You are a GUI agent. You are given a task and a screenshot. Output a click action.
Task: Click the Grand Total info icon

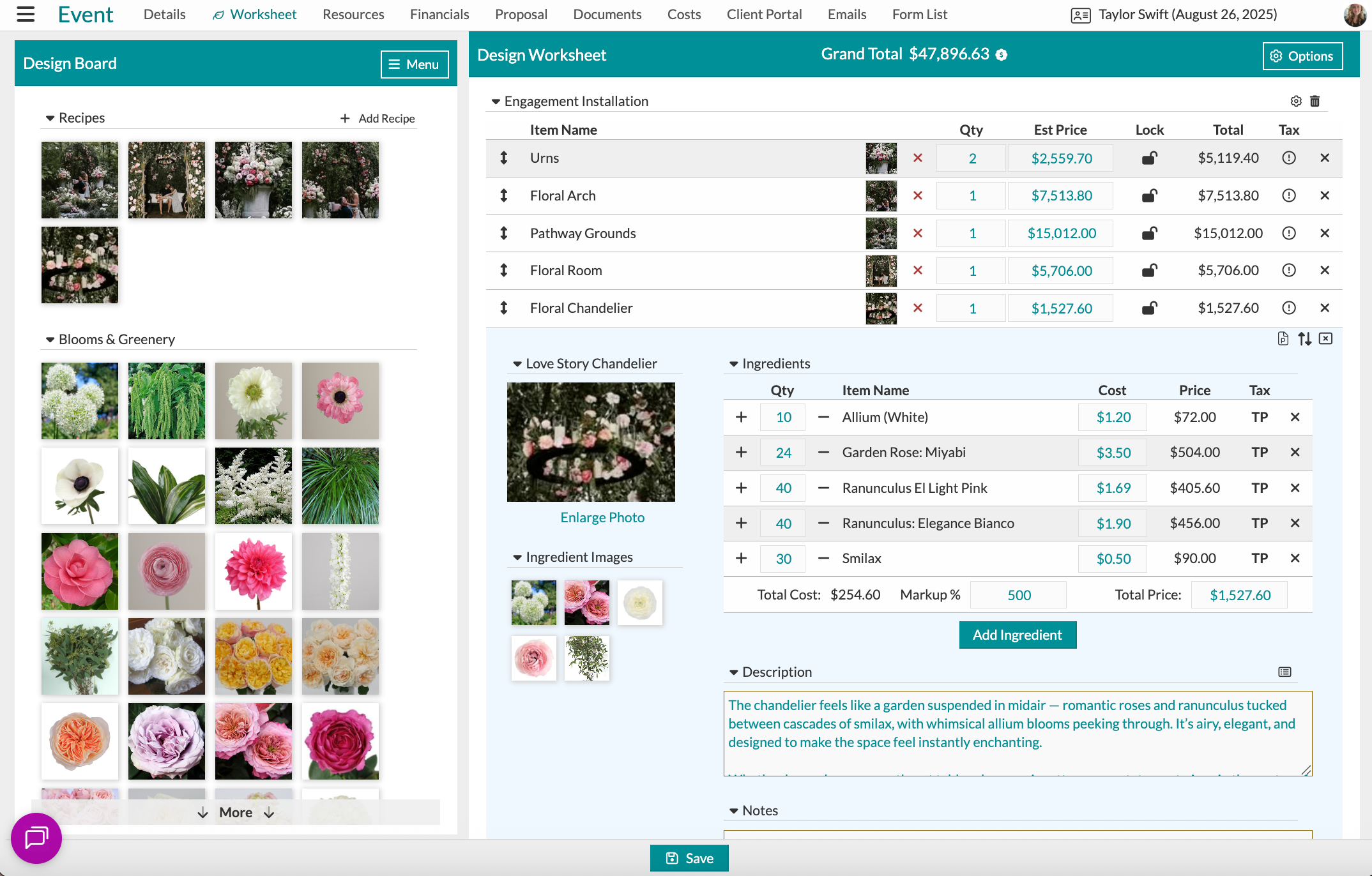click(1002, 55)
